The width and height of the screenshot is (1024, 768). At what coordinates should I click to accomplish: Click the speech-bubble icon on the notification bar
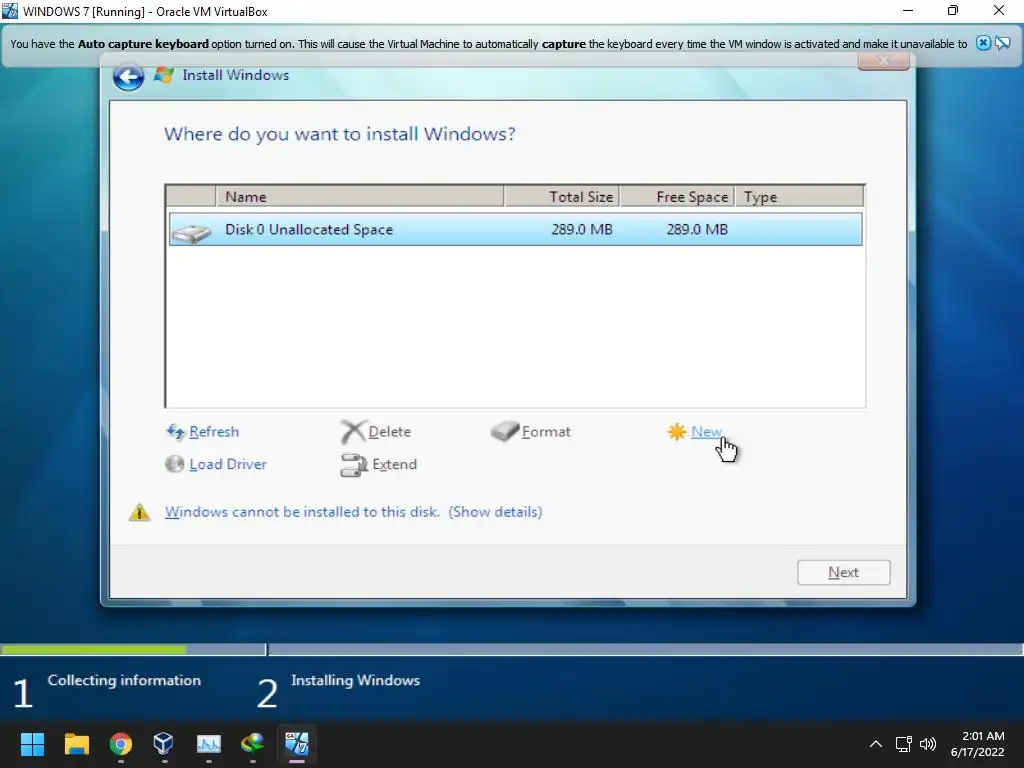coord(1002,43)
